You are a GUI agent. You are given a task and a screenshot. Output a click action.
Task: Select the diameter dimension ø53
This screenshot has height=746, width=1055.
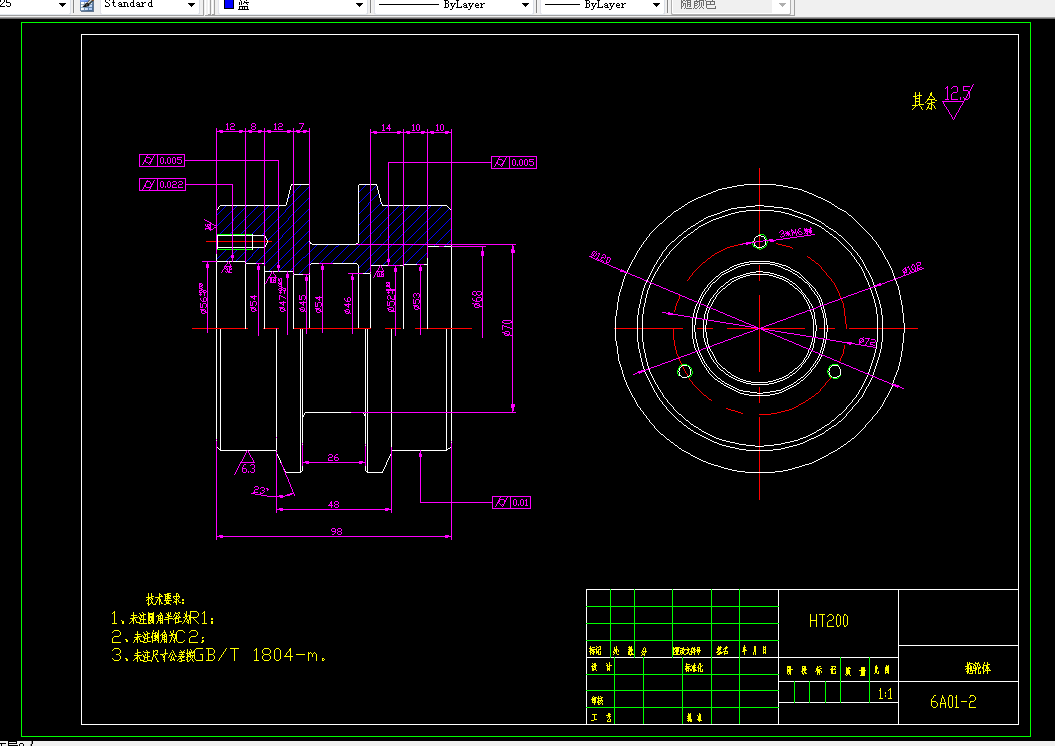[x=417, y=301]
